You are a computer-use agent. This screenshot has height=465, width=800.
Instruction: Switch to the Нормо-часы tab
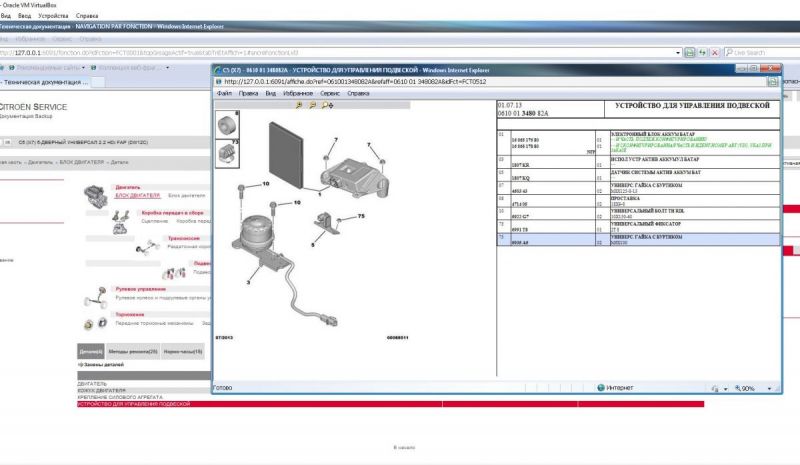coord(182,352)
